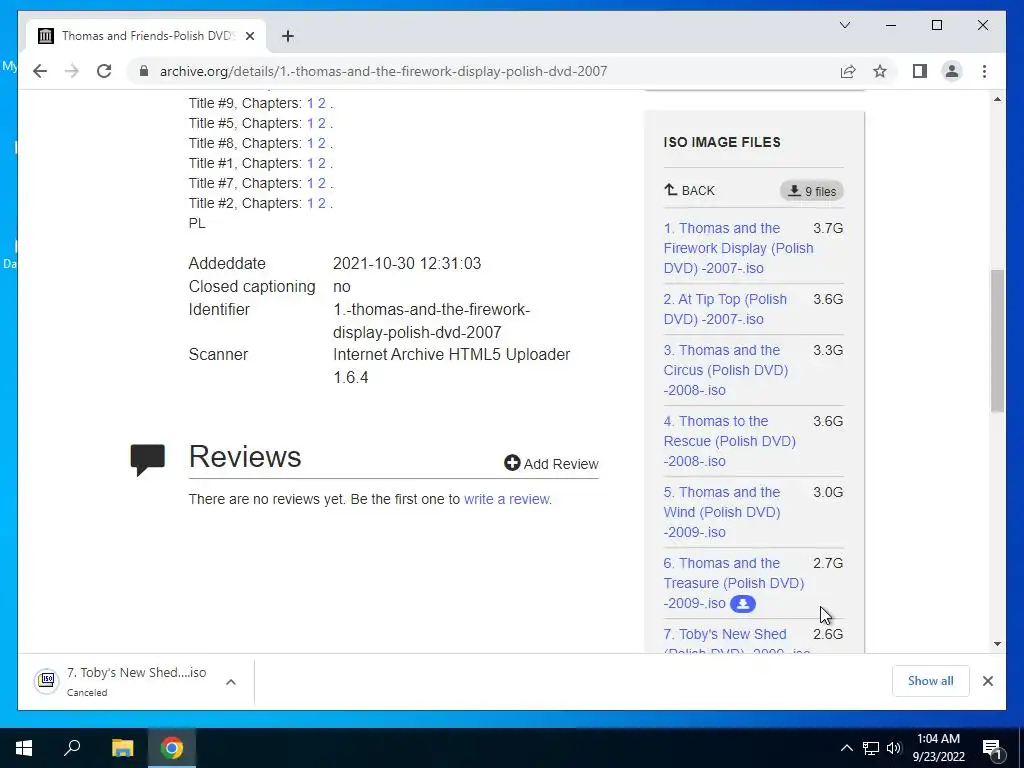The width and height of the screenshot is (1024, 768).
Task: Show hidden system tray icons
Action: coord(846,748)
